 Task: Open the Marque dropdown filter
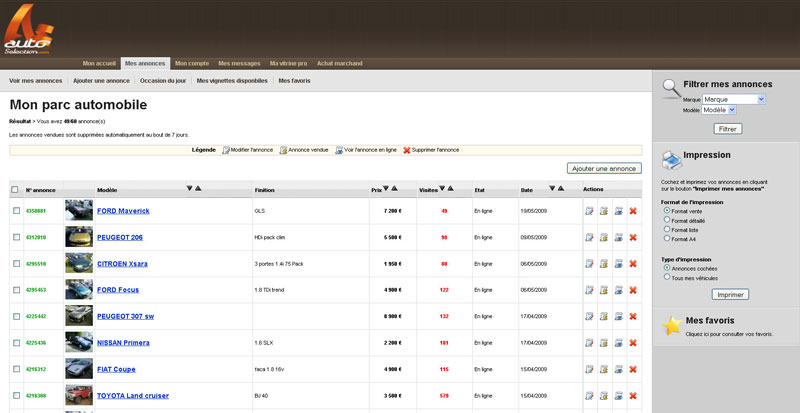pos(733,100)
